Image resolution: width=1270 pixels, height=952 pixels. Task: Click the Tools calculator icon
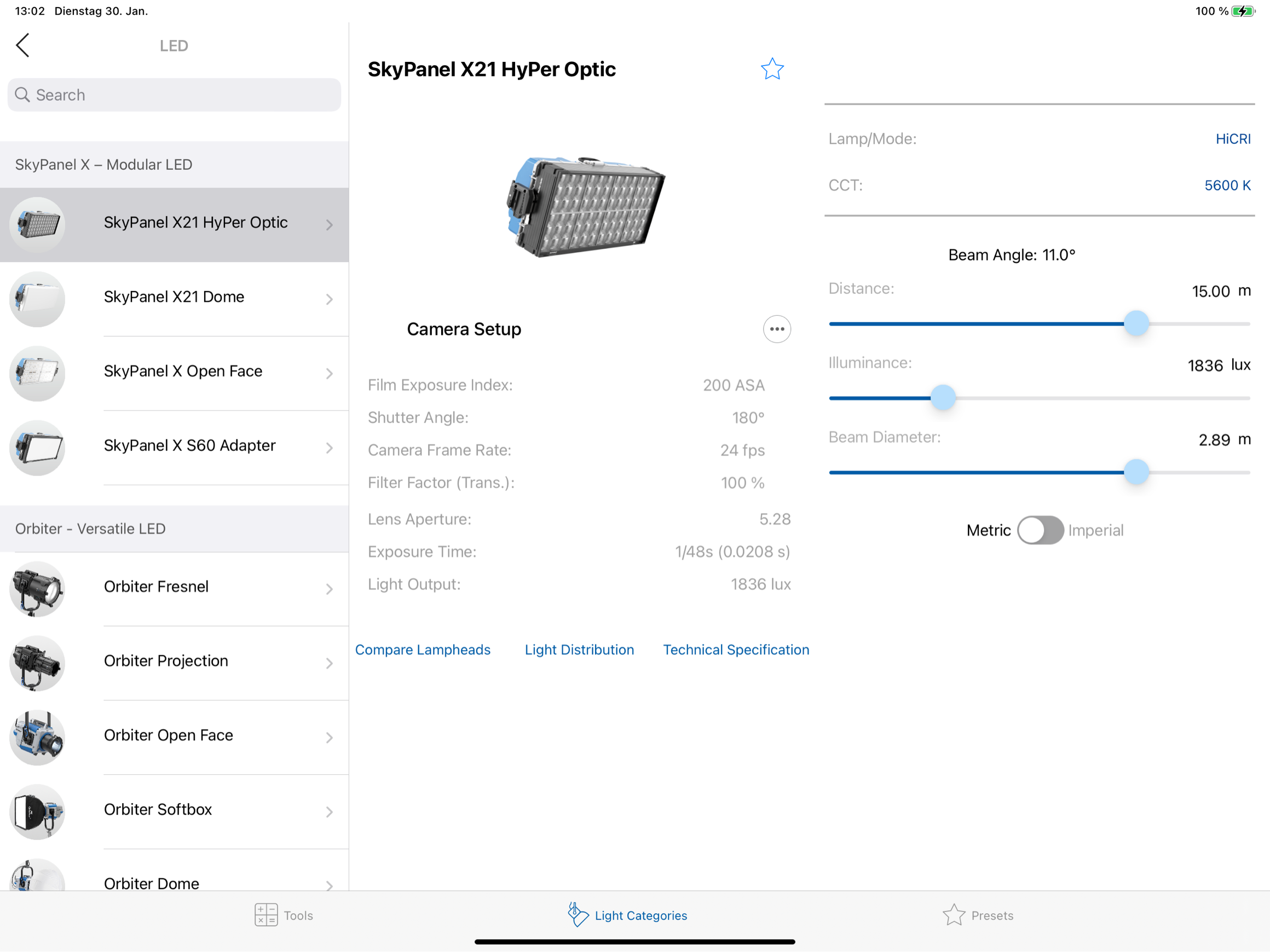pos(266,915)
